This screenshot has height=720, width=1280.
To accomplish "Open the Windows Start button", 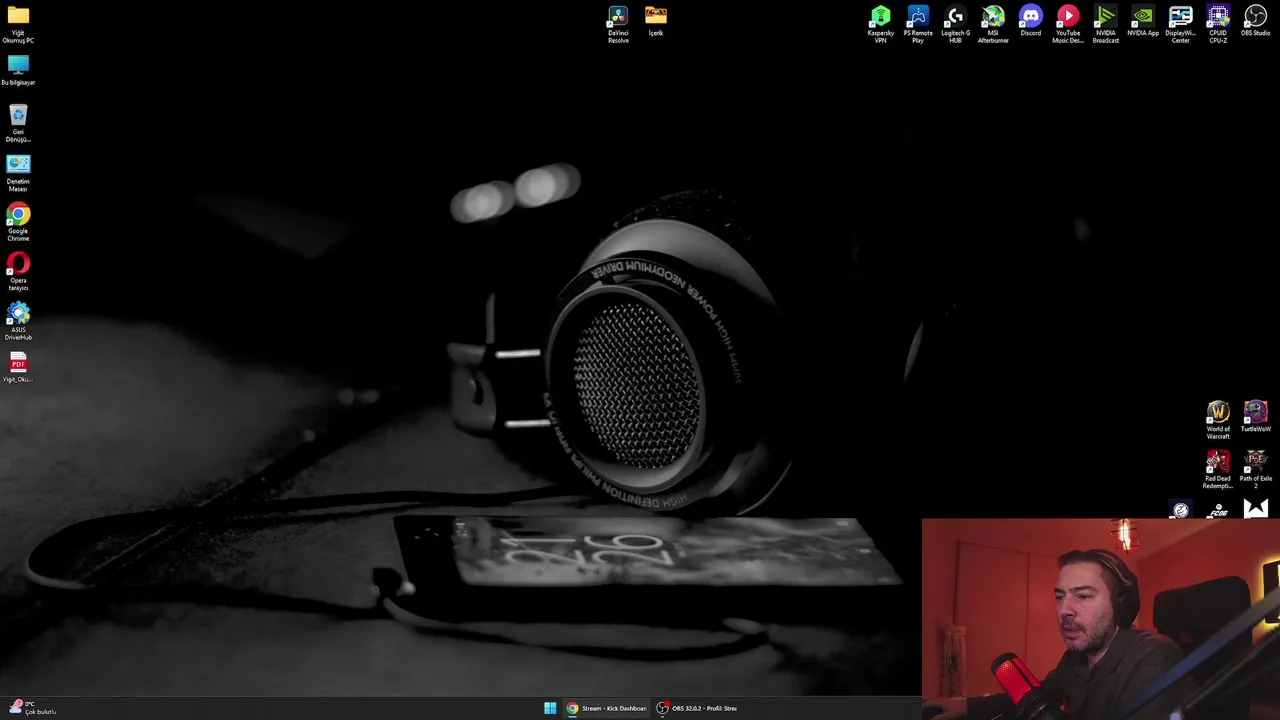I will click(x=550, y=708).
